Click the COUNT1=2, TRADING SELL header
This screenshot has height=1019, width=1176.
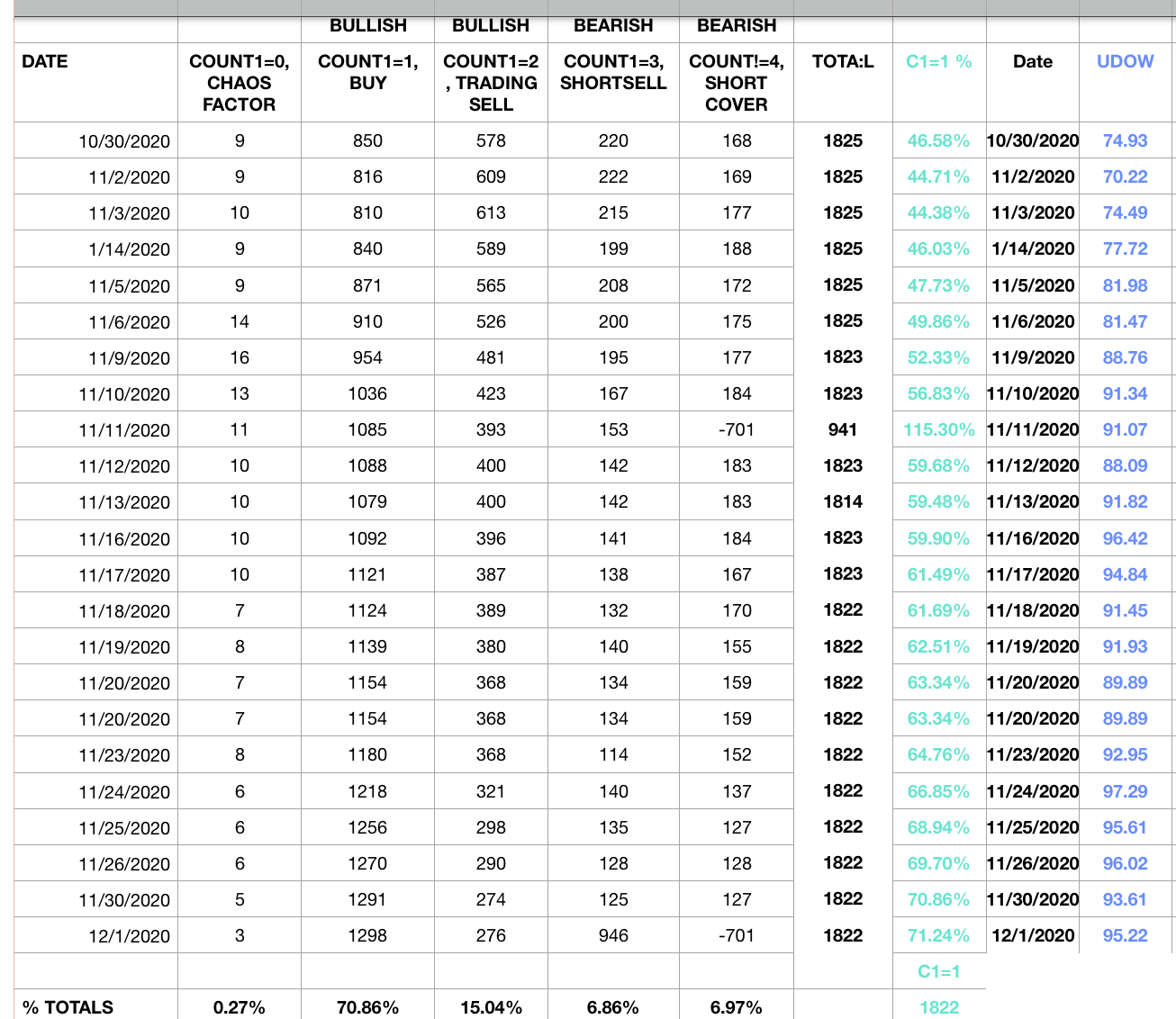pos(491,83)
